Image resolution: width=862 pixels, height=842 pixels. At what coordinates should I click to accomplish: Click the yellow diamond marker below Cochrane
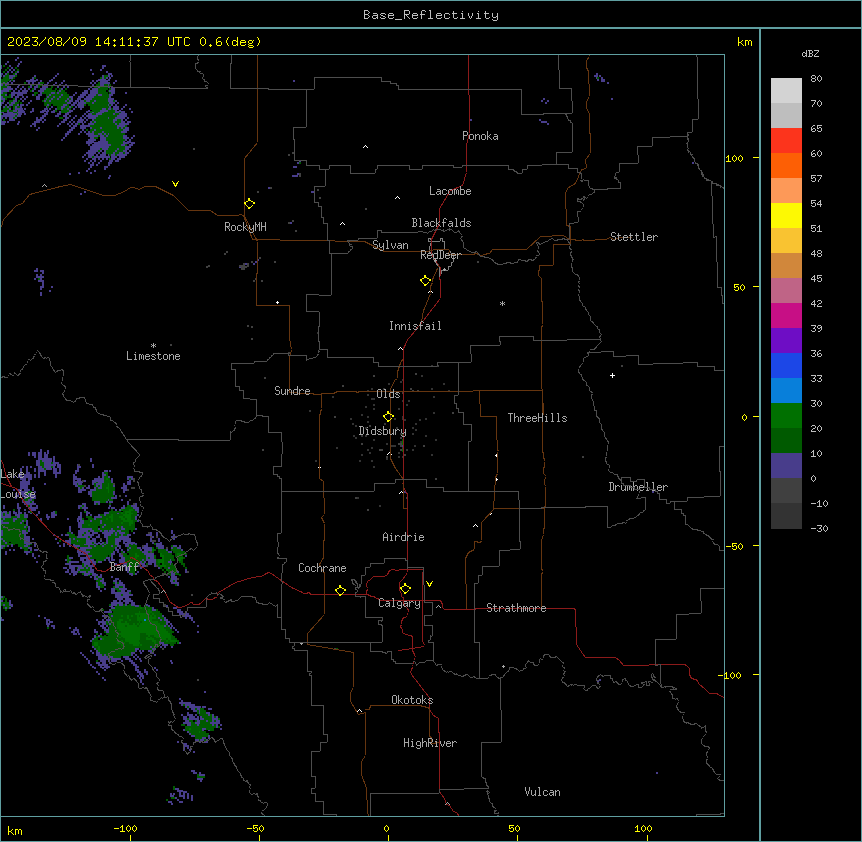coord(340,590)
